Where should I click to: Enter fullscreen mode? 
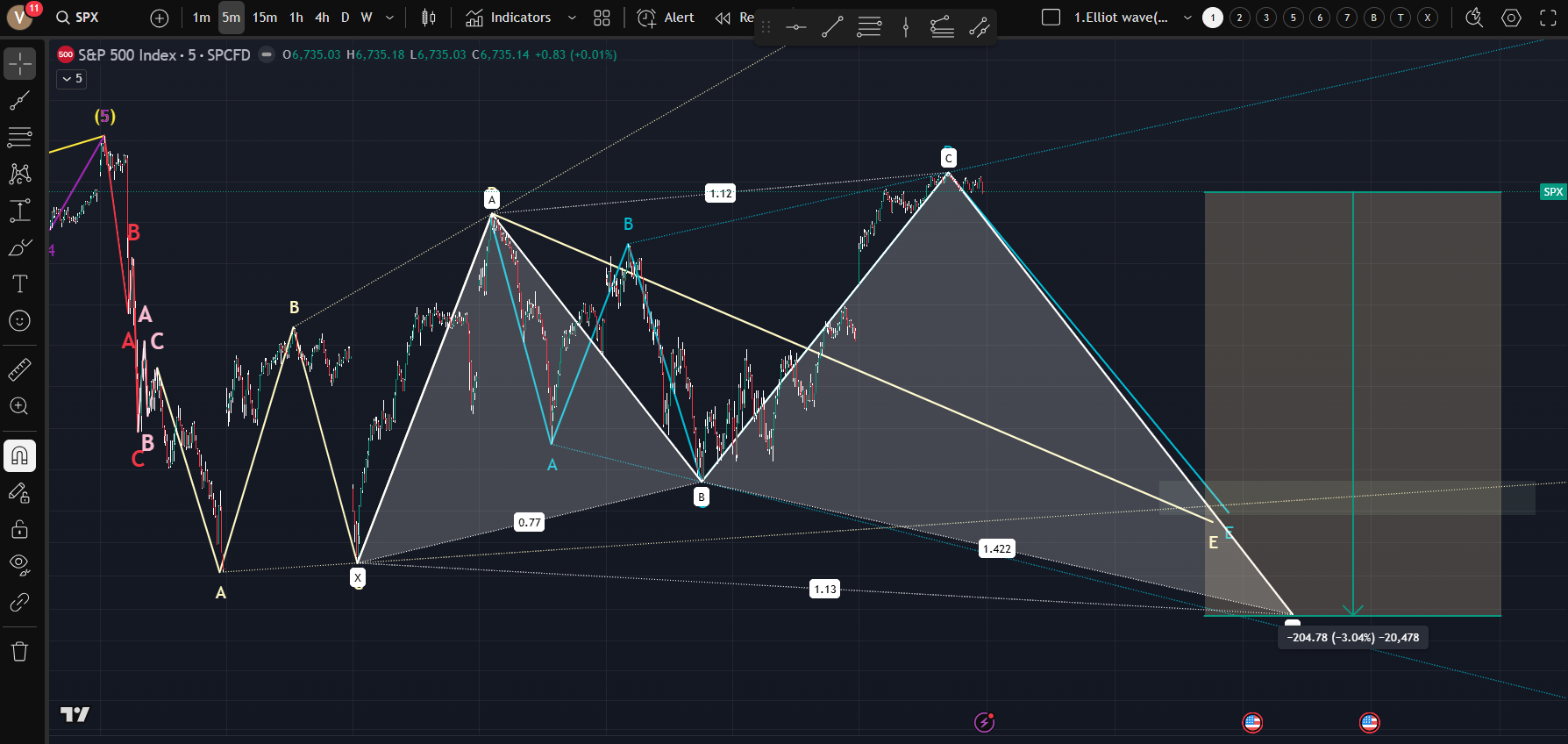[x=1548, y=18]
